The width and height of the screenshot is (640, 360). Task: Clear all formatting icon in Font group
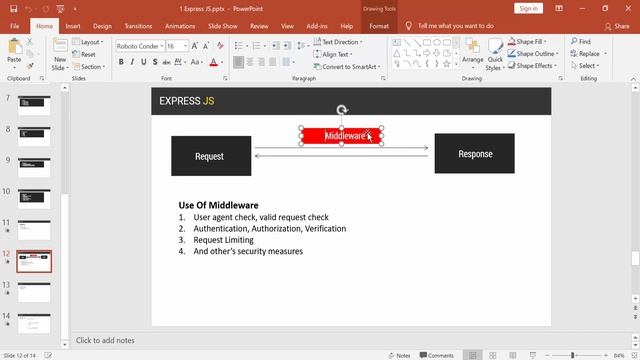(220, 46)
